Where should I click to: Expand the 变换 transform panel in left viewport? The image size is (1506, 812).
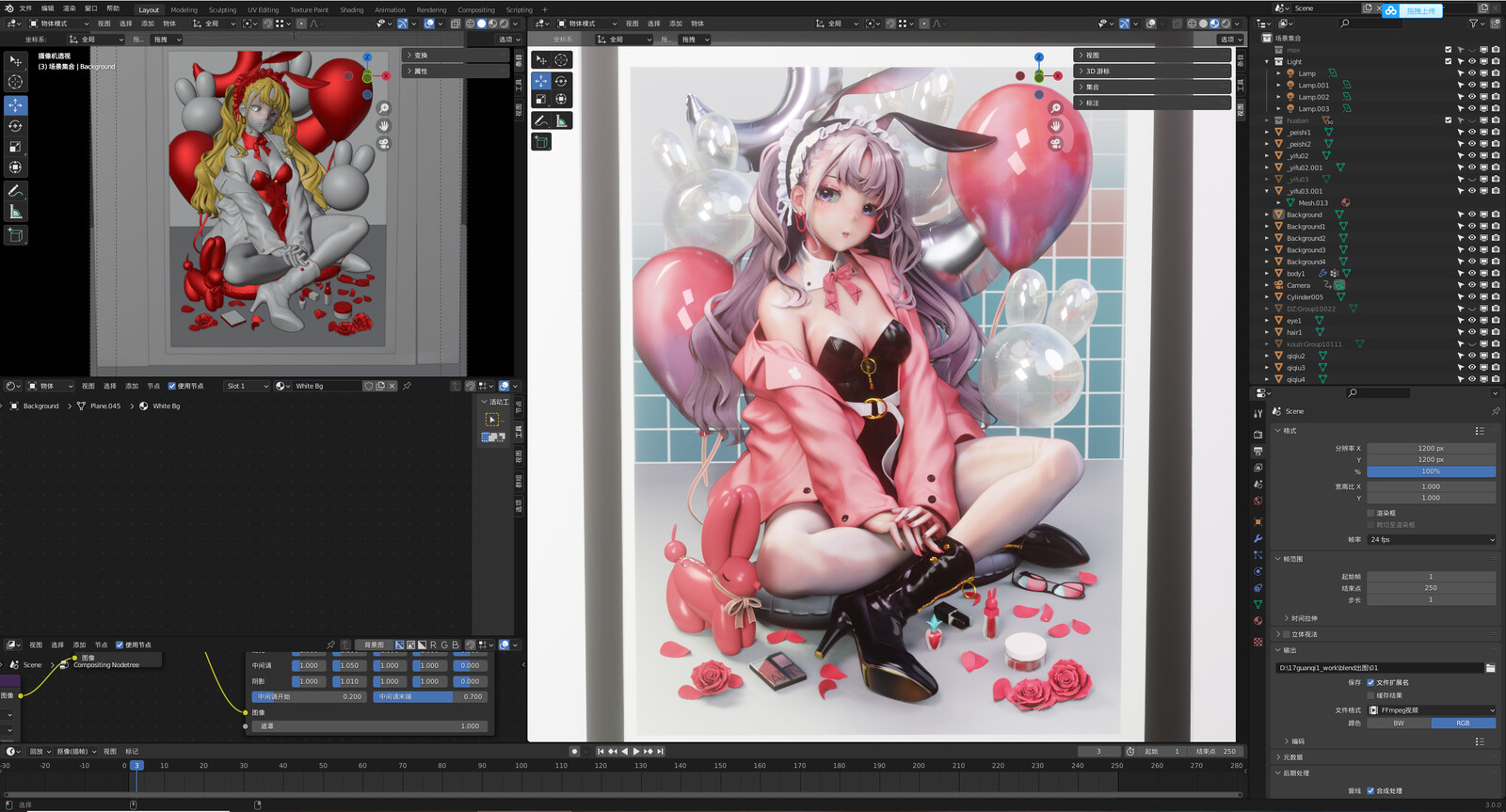click(x=457, y=56)
